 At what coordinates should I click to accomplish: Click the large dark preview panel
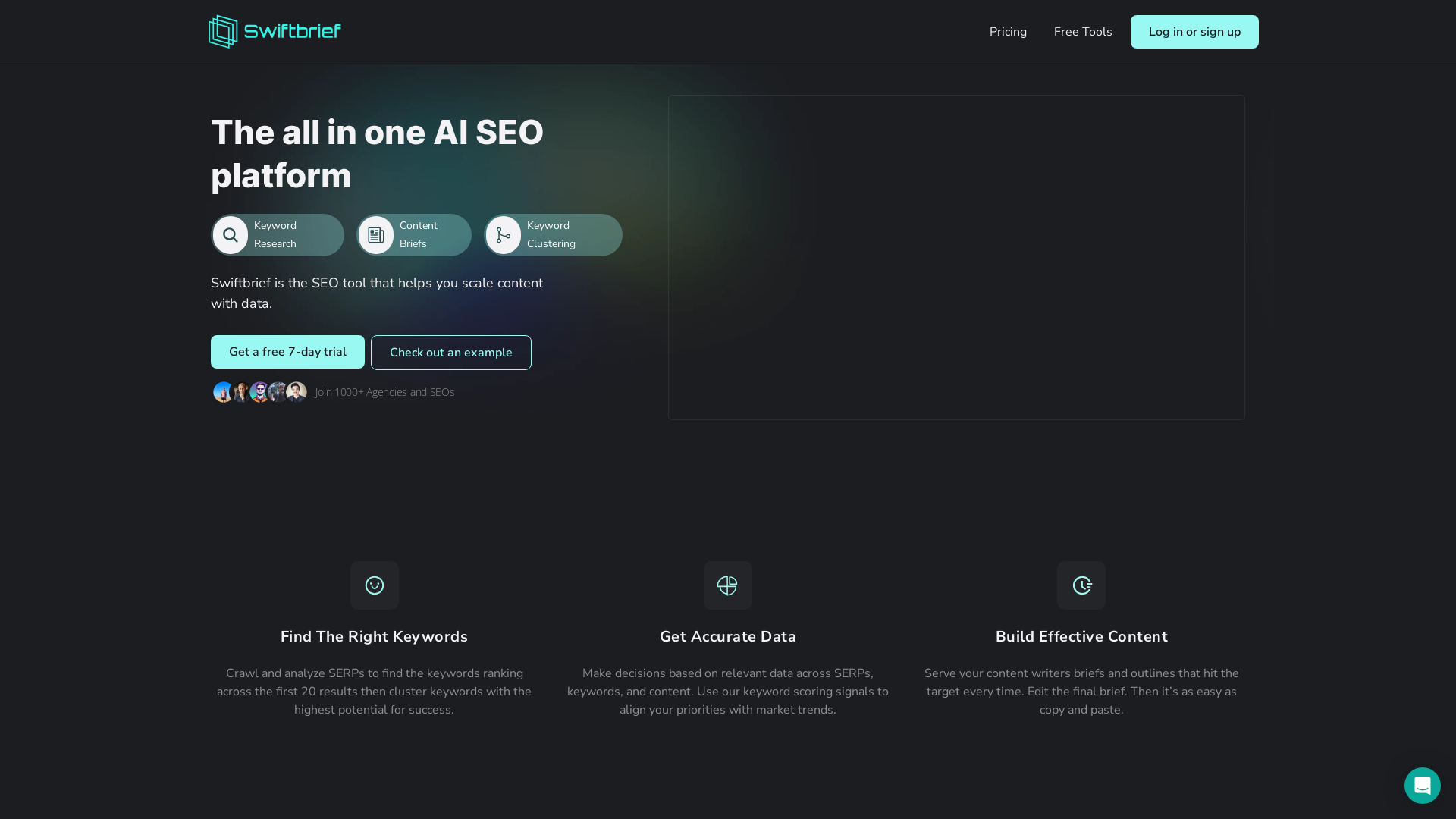pos(955,257)
